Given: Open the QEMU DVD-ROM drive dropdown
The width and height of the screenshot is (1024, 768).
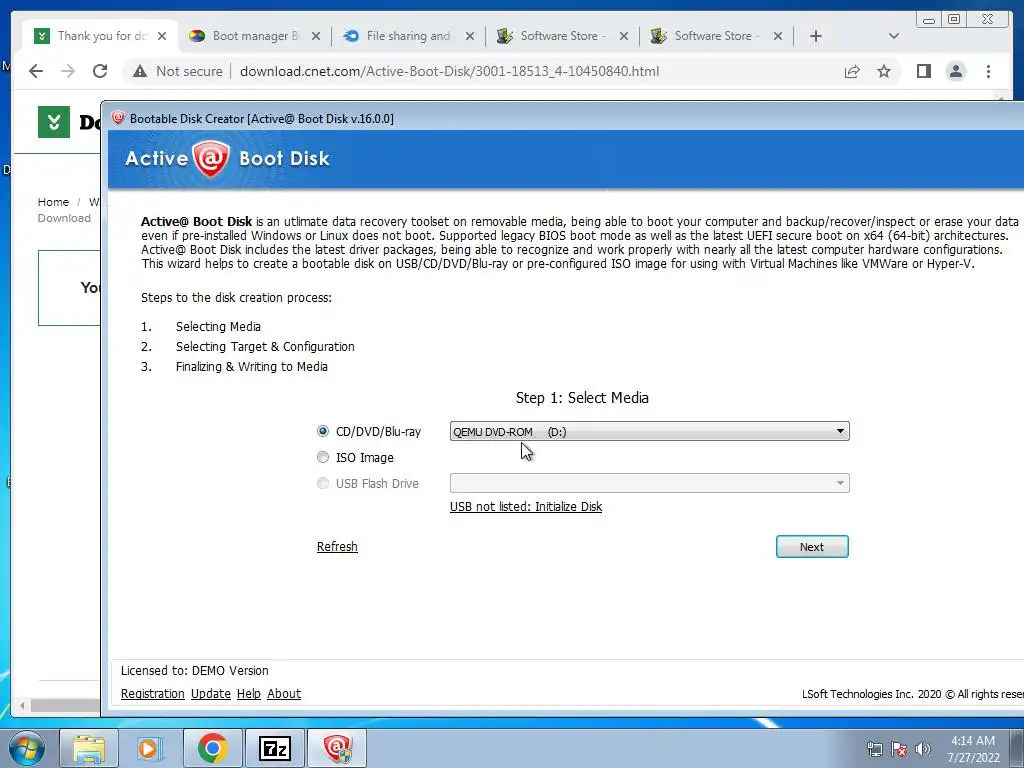Looking at the screenshot, I should 649,431.
